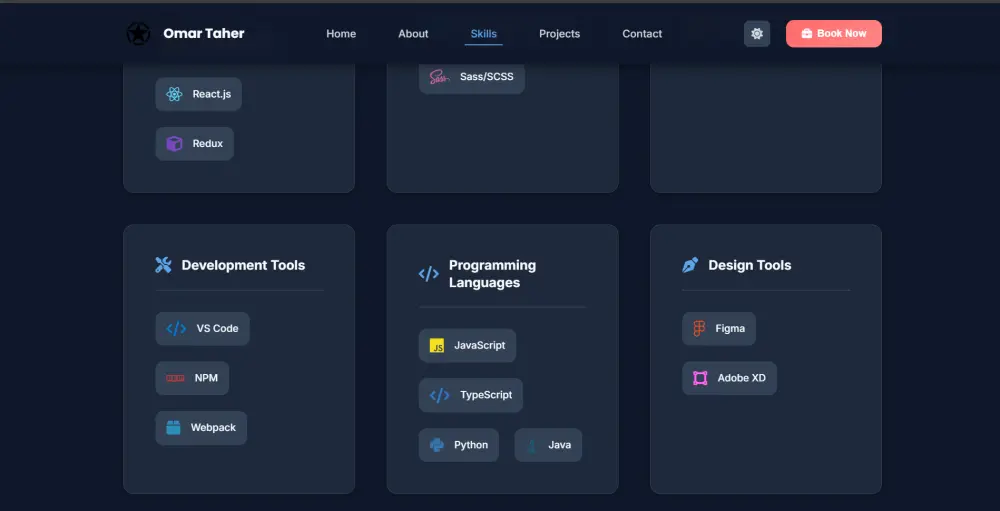Click the VS Code code-bracket icon
Image resolution: width=1000 pixels, height=511 pixels.
point(176,329)
